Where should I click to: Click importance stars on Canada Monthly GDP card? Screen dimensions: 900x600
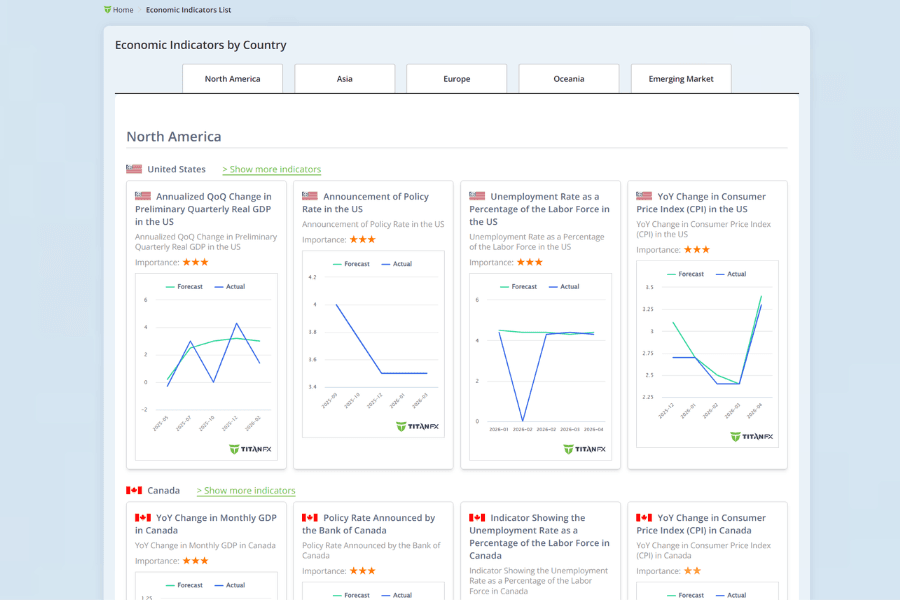195,561
